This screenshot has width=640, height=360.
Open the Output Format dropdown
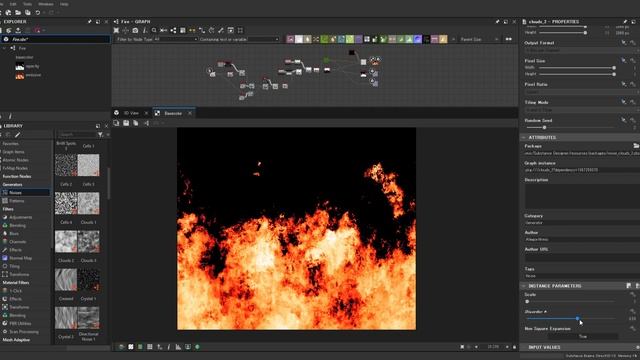[x=581, y=50]
